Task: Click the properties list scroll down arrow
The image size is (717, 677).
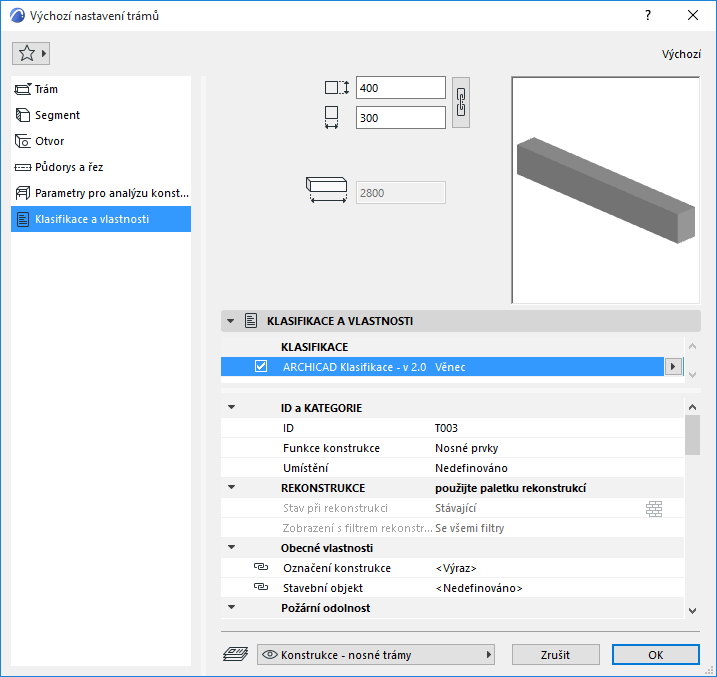Action: pos(692,611)
